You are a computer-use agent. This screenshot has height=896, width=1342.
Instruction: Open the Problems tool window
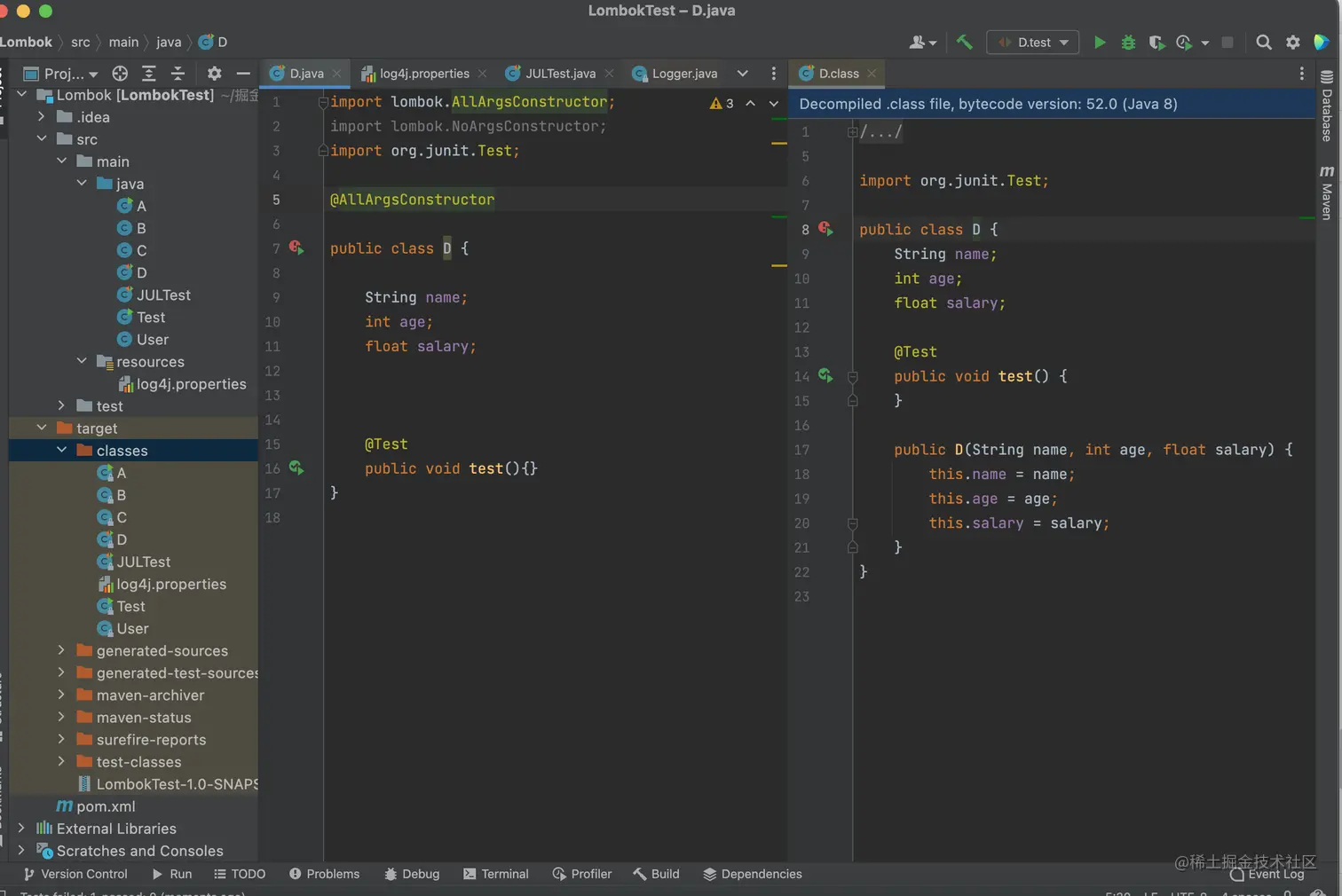pos(324,874)
